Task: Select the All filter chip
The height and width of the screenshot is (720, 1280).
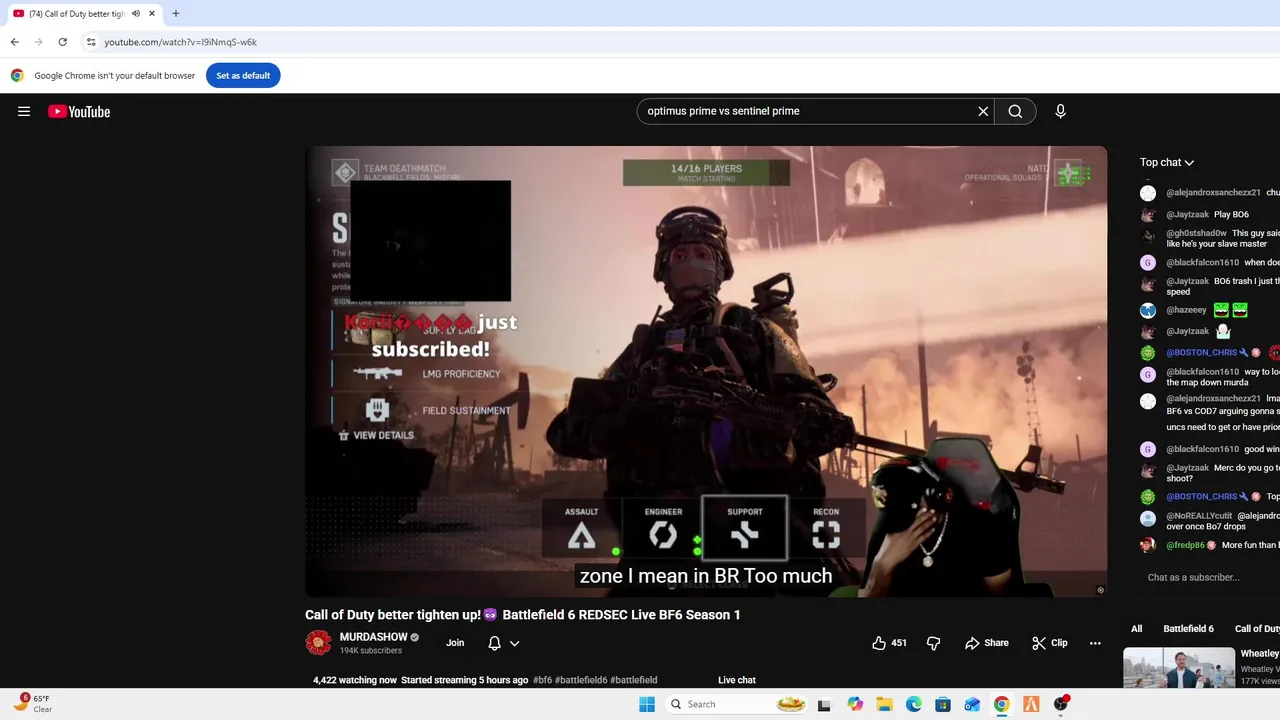Action: [1136, 628]
